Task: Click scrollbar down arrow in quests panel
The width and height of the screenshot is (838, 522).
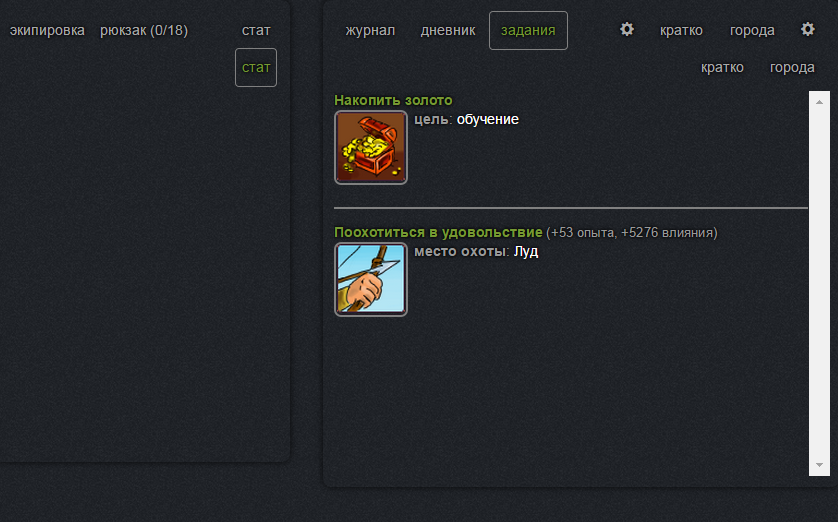Action: (x=819, y=465)
